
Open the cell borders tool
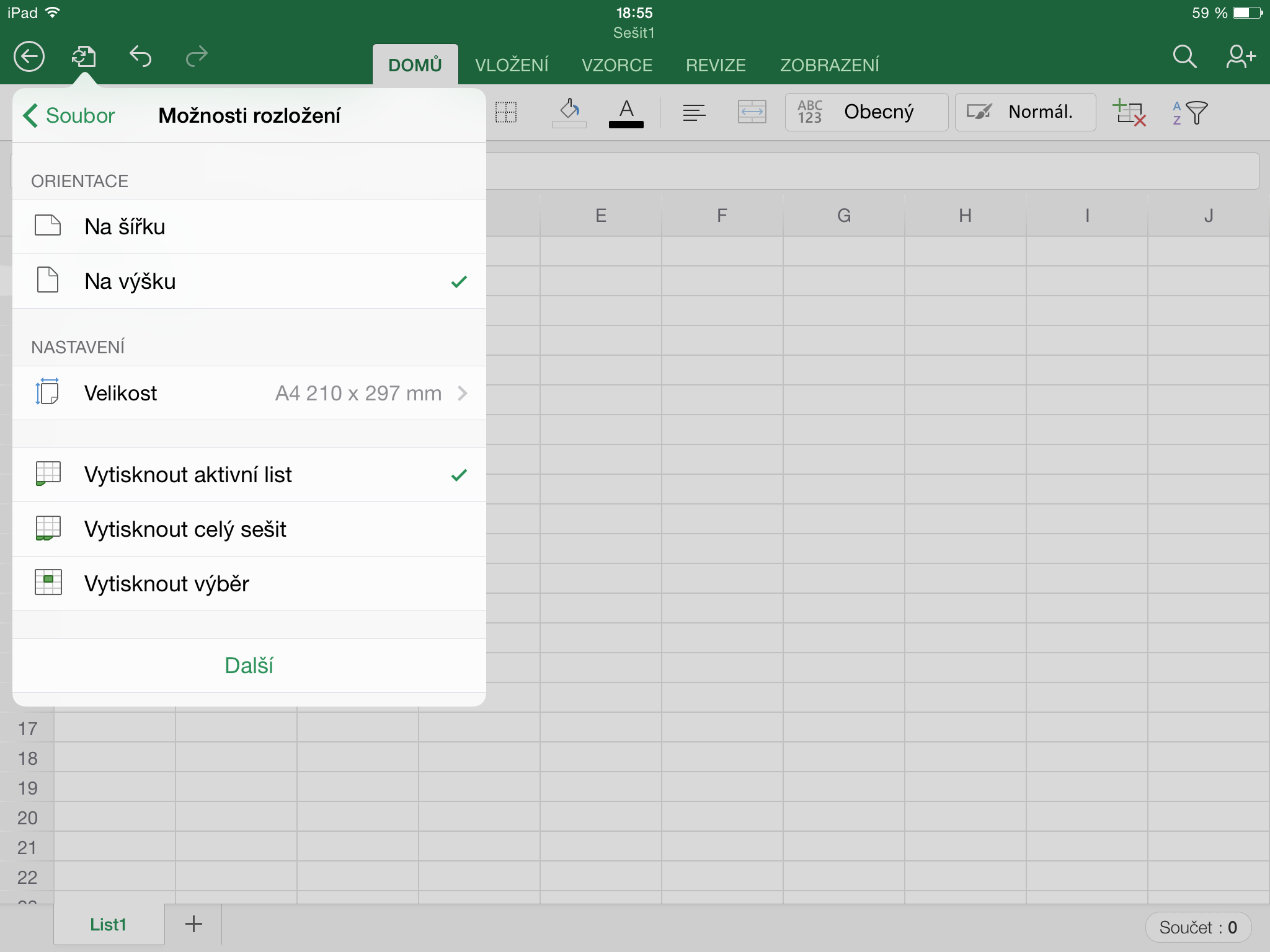(x=506, y=112)
